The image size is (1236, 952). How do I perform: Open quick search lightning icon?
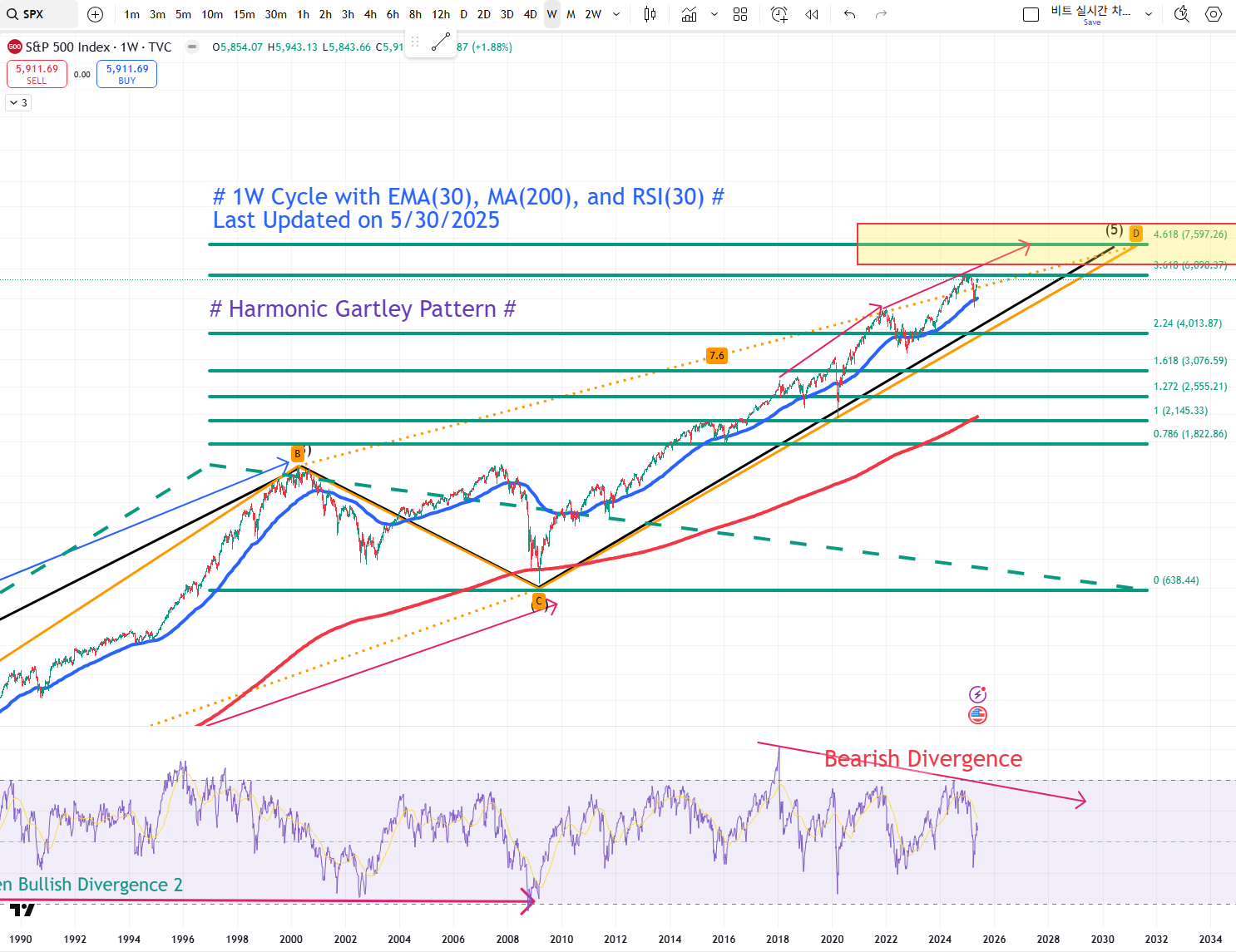pyautogui.click(x=1181, y=14)
